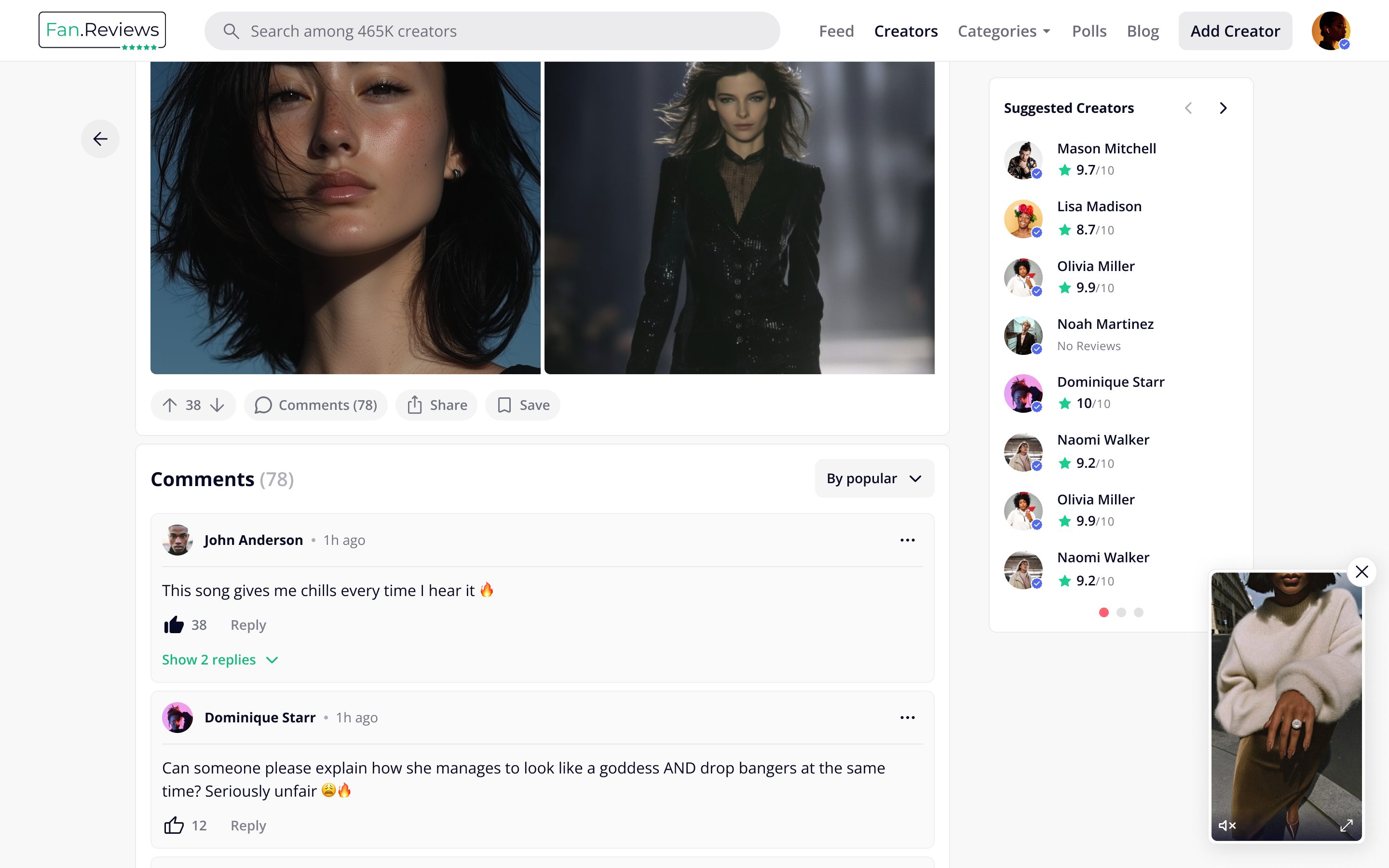The image size is (1389, 868).
Task: Click the upvote arrow on the post
Action: (x=170, y=405)
